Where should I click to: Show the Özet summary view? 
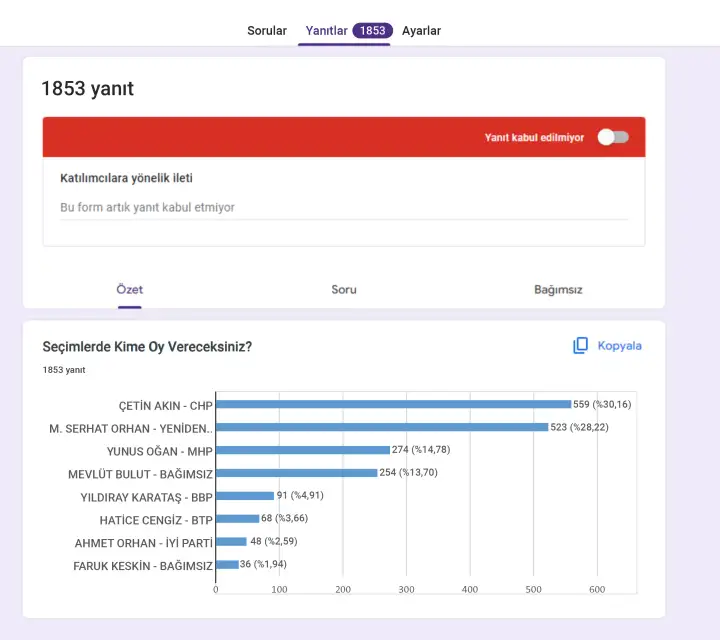coord(130,290)
